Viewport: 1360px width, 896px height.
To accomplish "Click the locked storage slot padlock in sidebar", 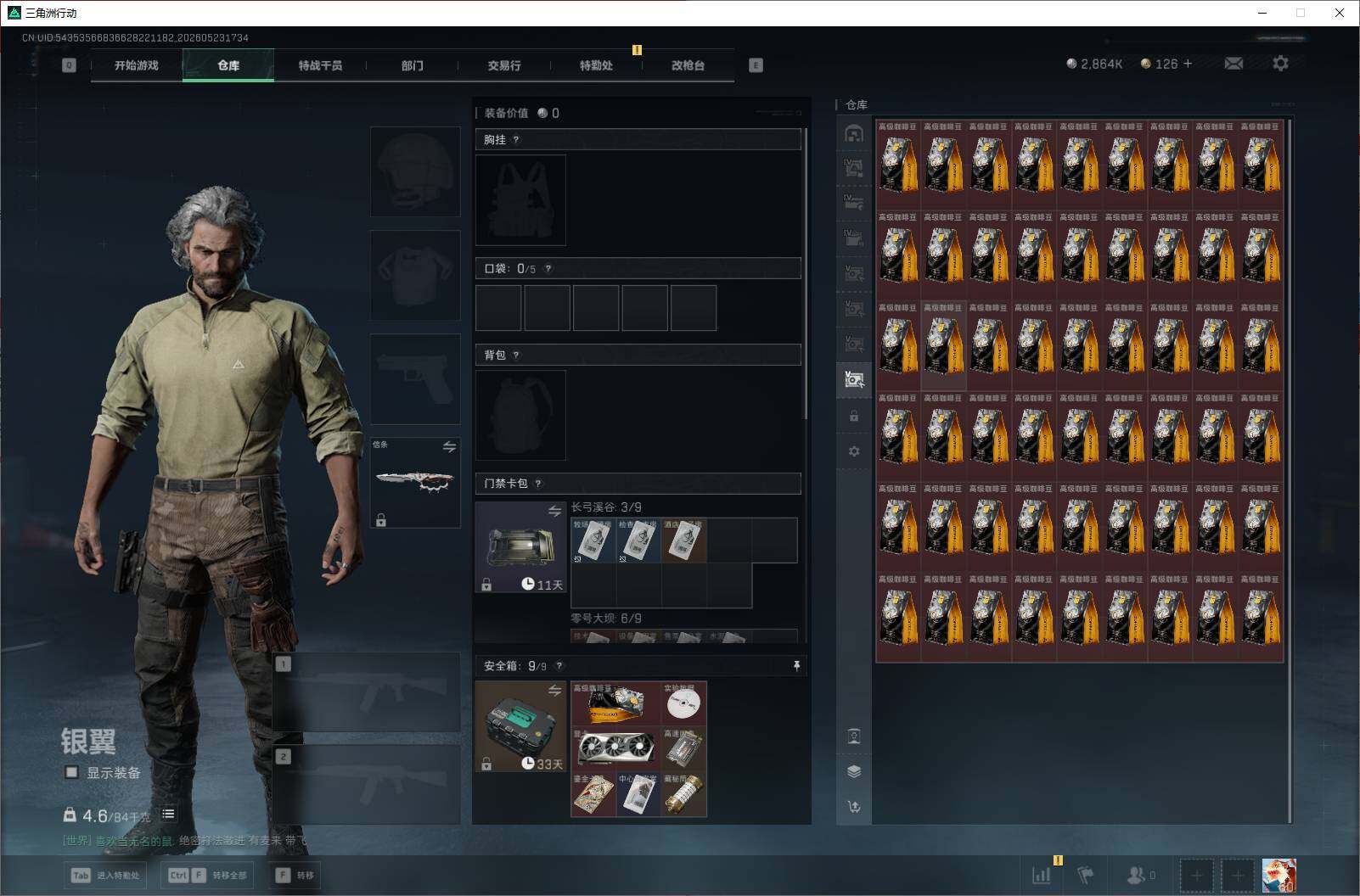I will point(854,416).
